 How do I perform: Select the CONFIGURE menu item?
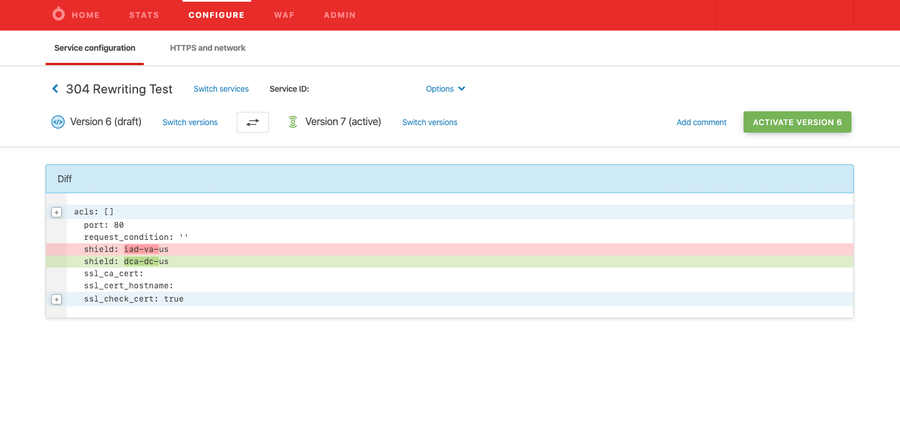[216, 15]
